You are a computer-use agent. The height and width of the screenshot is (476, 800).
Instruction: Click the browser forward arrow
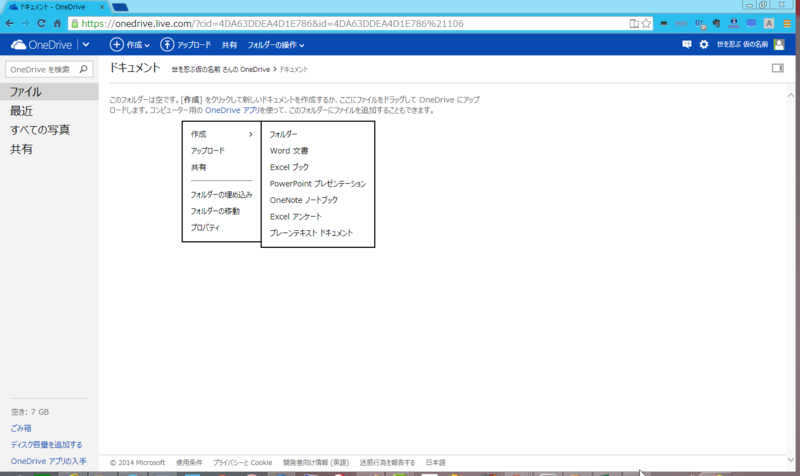(26, 23)
